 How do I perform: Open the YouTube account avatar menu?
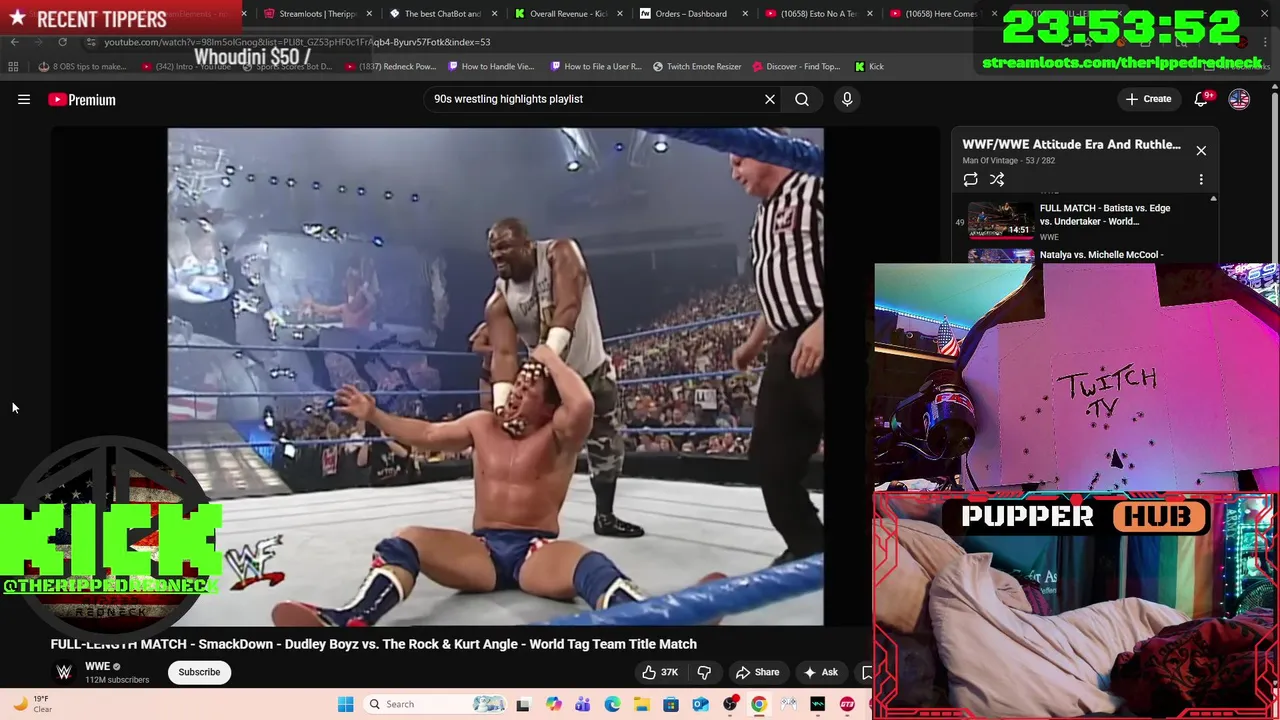click(x=1239, y=99)
